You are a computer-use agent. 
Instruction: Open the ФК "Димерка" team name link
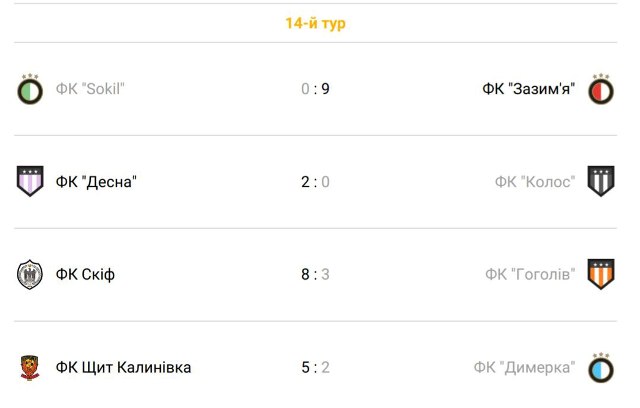[524, 368]
